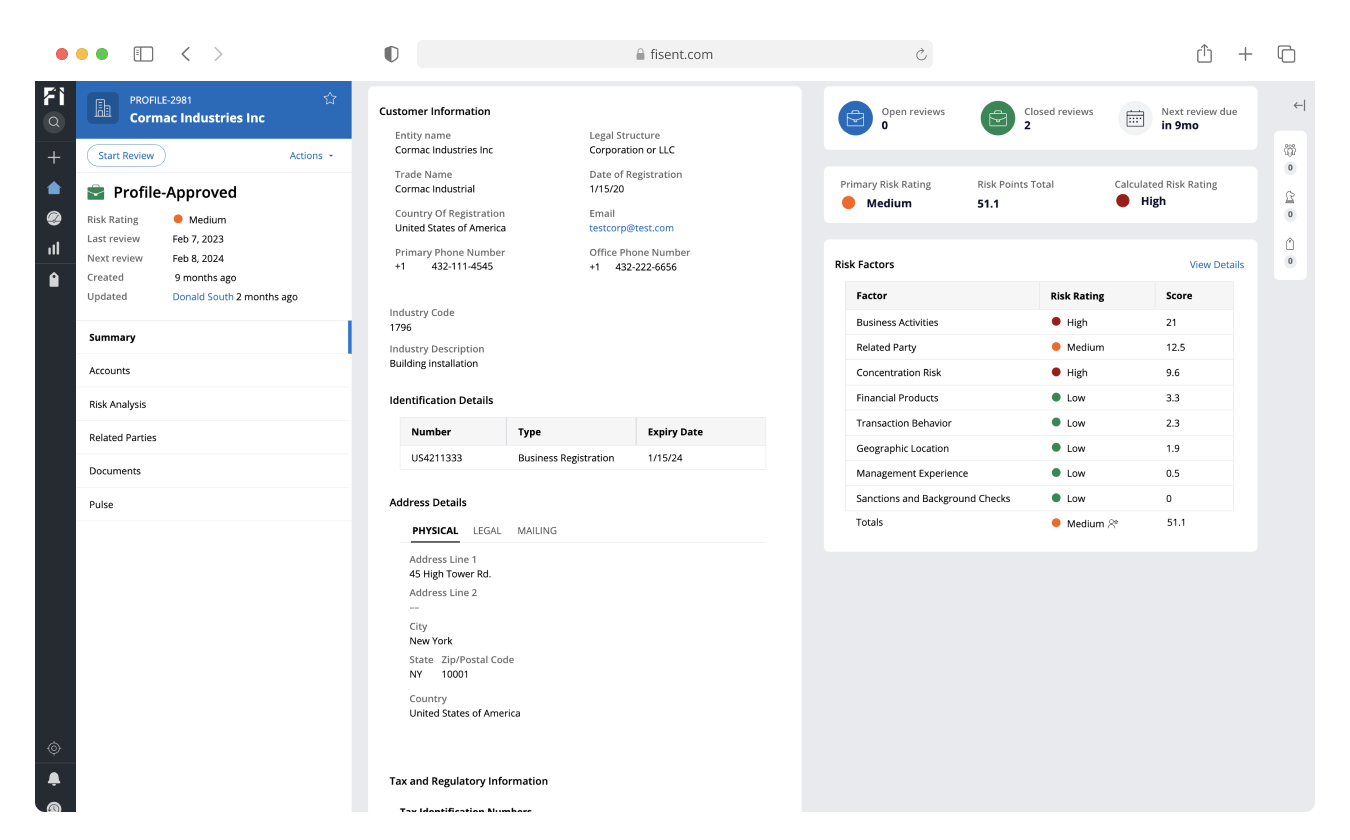Image resolution: width=1350 pixels, height=840 pixels.
Task: Click Sanctions and Background Checks row
Action: [1039, 498]
